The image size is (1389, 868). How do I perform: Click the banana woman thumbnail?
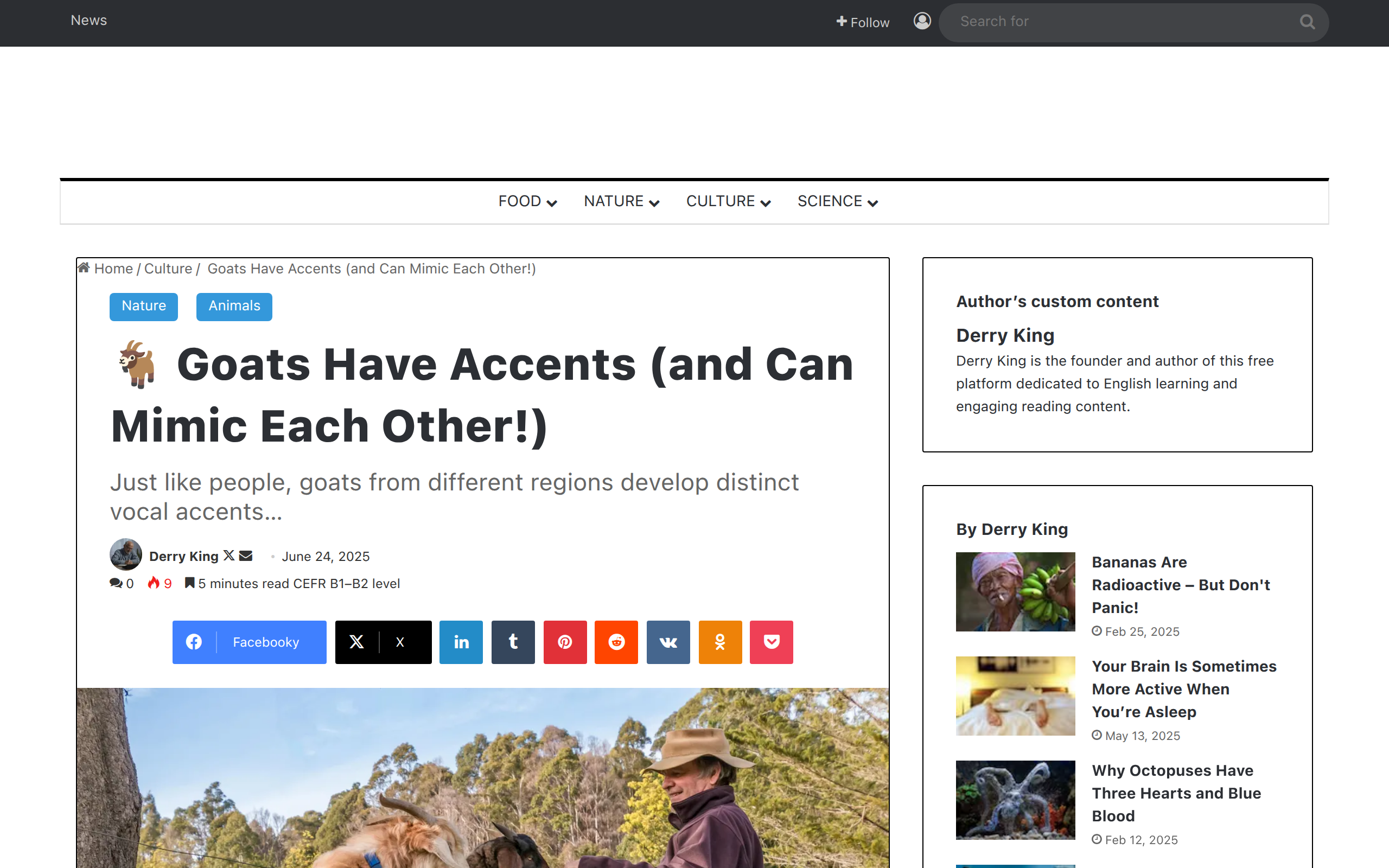[x=1015, y=591]
